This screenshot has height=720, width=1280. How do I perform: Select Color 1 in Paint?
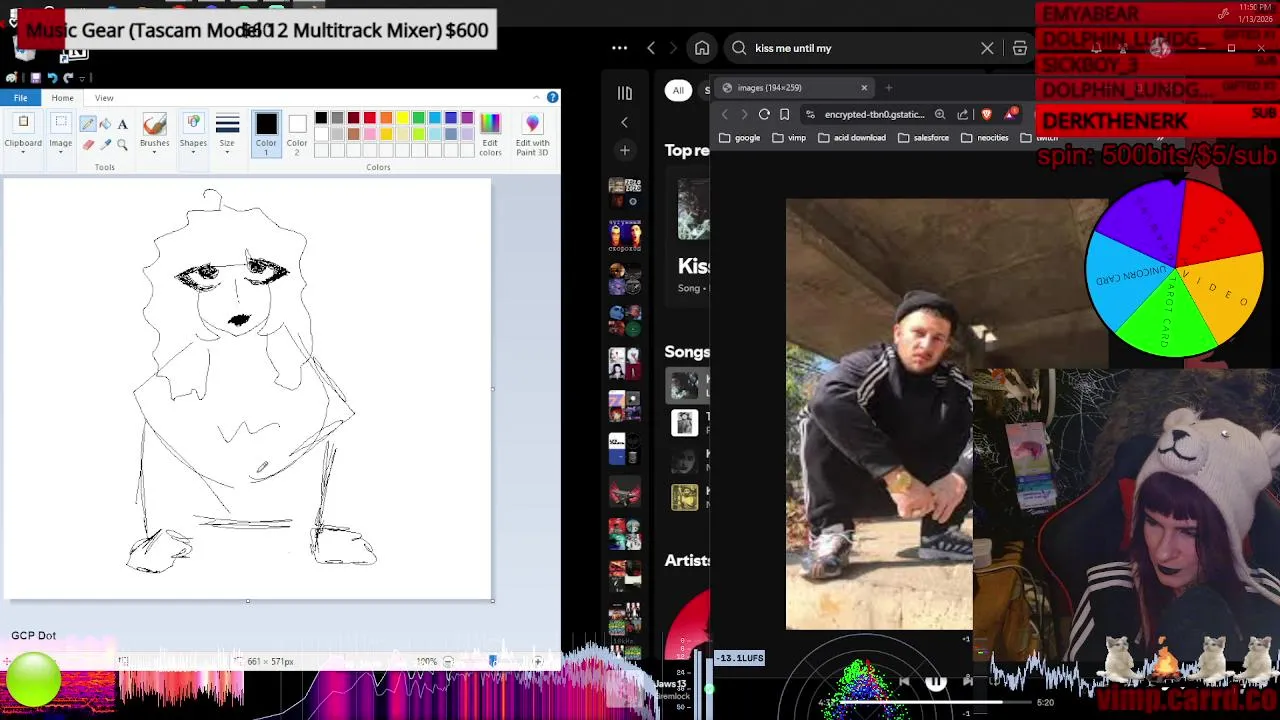(266, 133)
